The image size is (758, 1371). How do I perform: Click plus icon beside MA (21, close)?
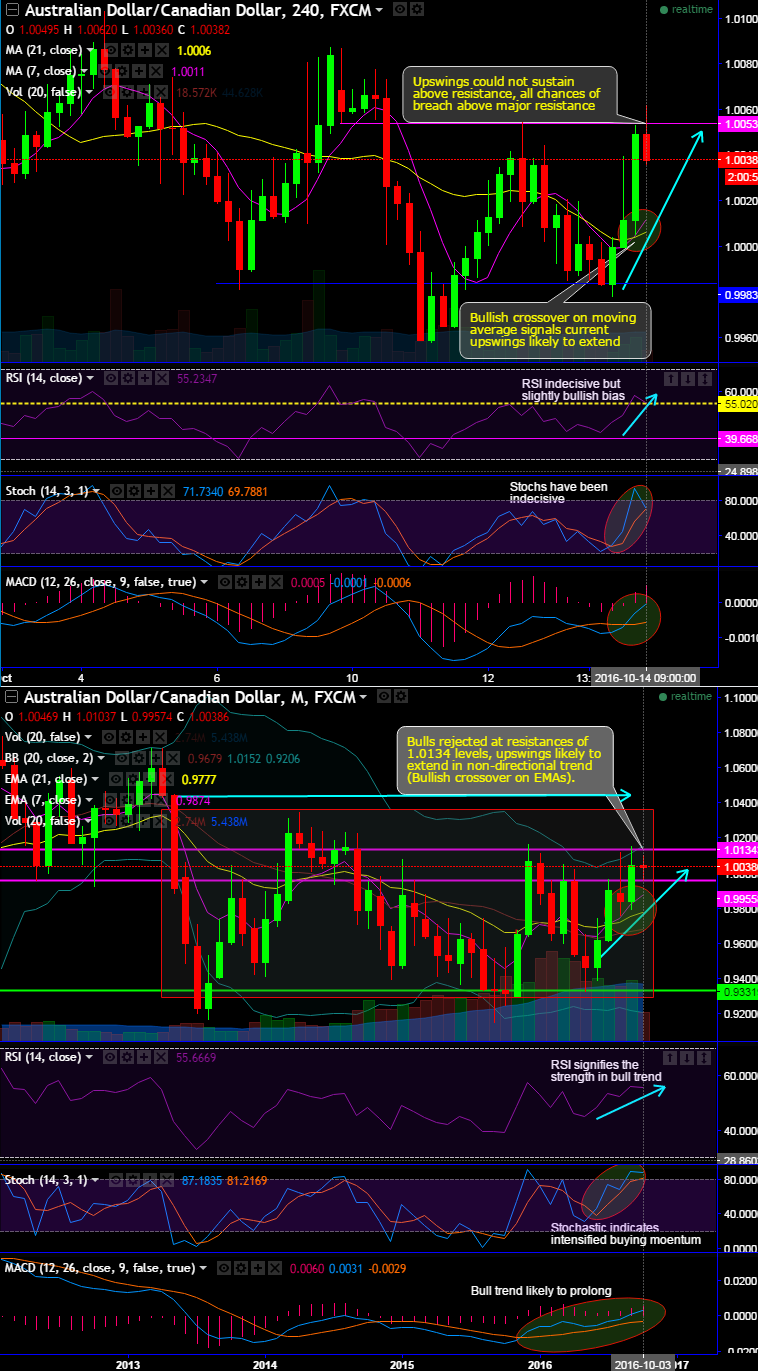(145, 50)
